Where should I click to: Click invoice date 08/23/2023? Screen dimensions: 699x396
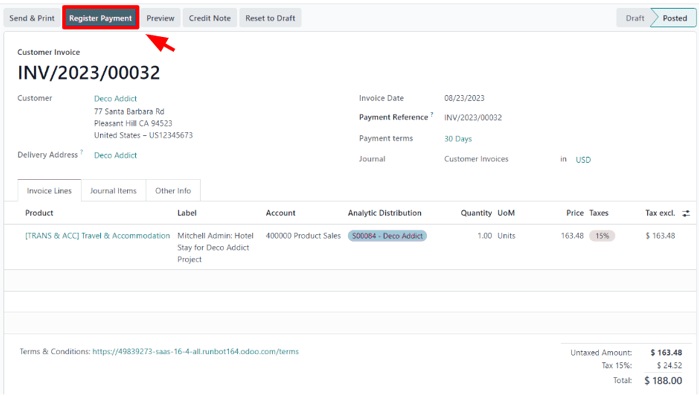click(x=464, y=98)
